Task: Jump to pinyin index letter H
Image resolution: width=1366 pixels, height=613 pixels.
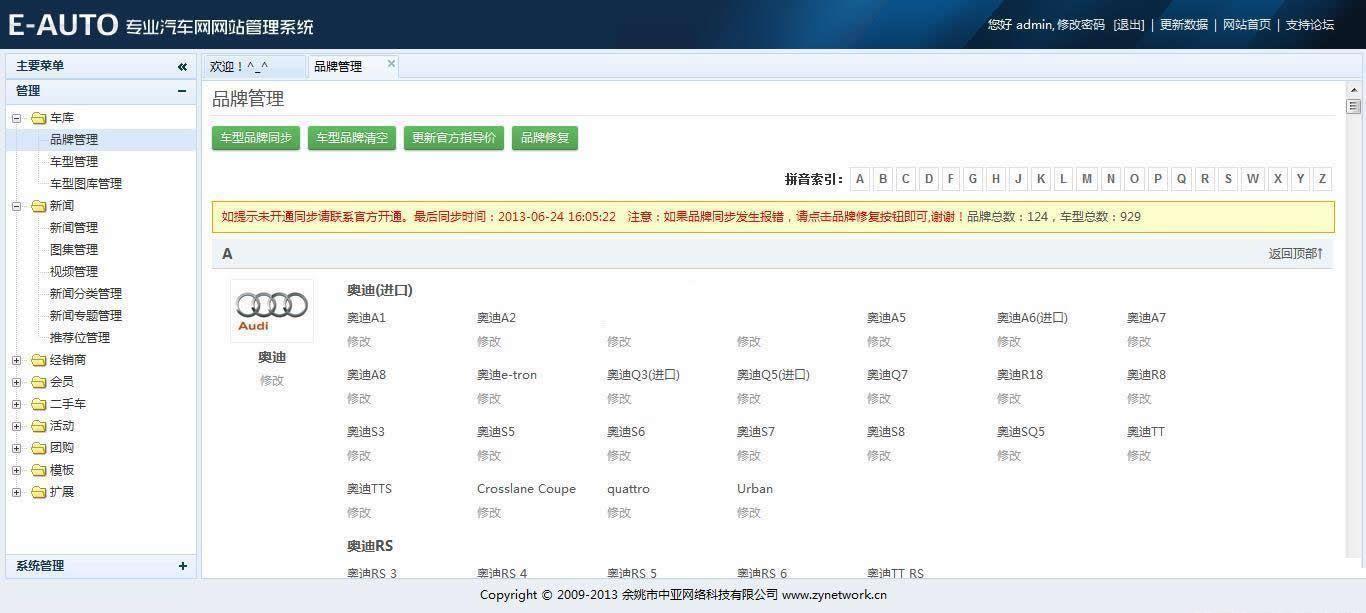Action: click(x=995, y=179)
